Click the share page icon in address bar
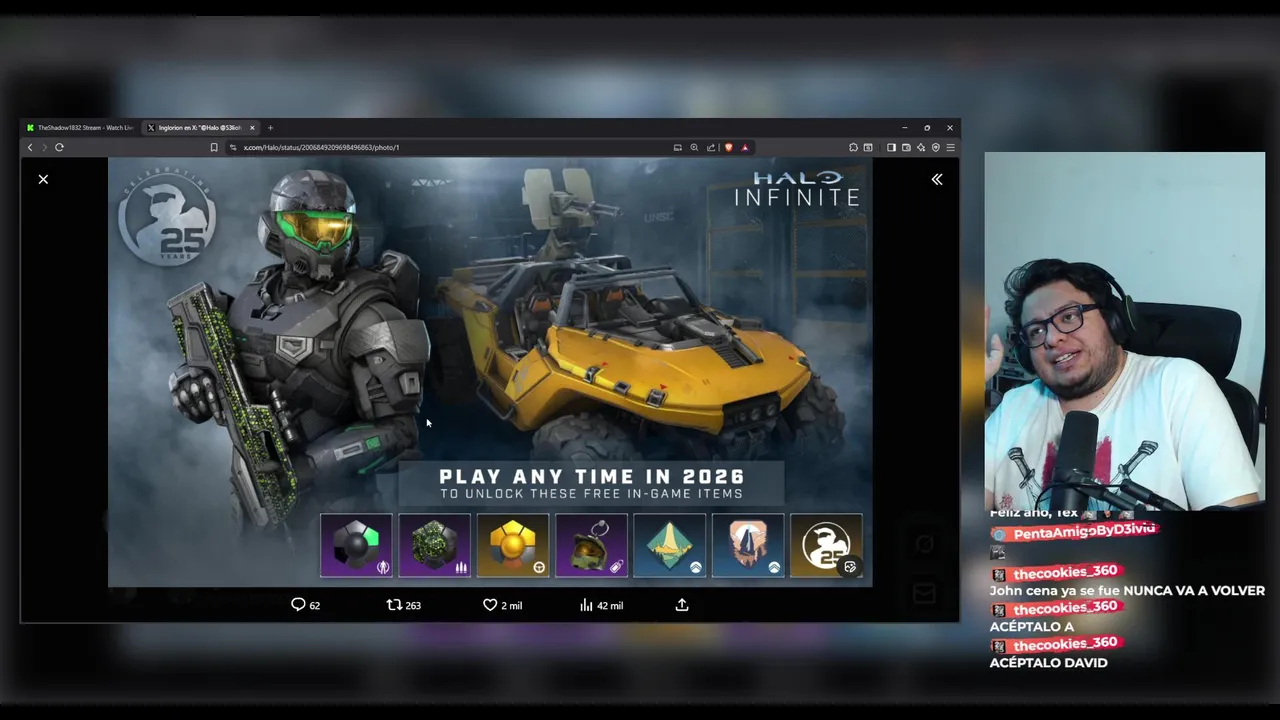Screen dimensions: 1280x720 pyautogui.click(x=711, y=147)
